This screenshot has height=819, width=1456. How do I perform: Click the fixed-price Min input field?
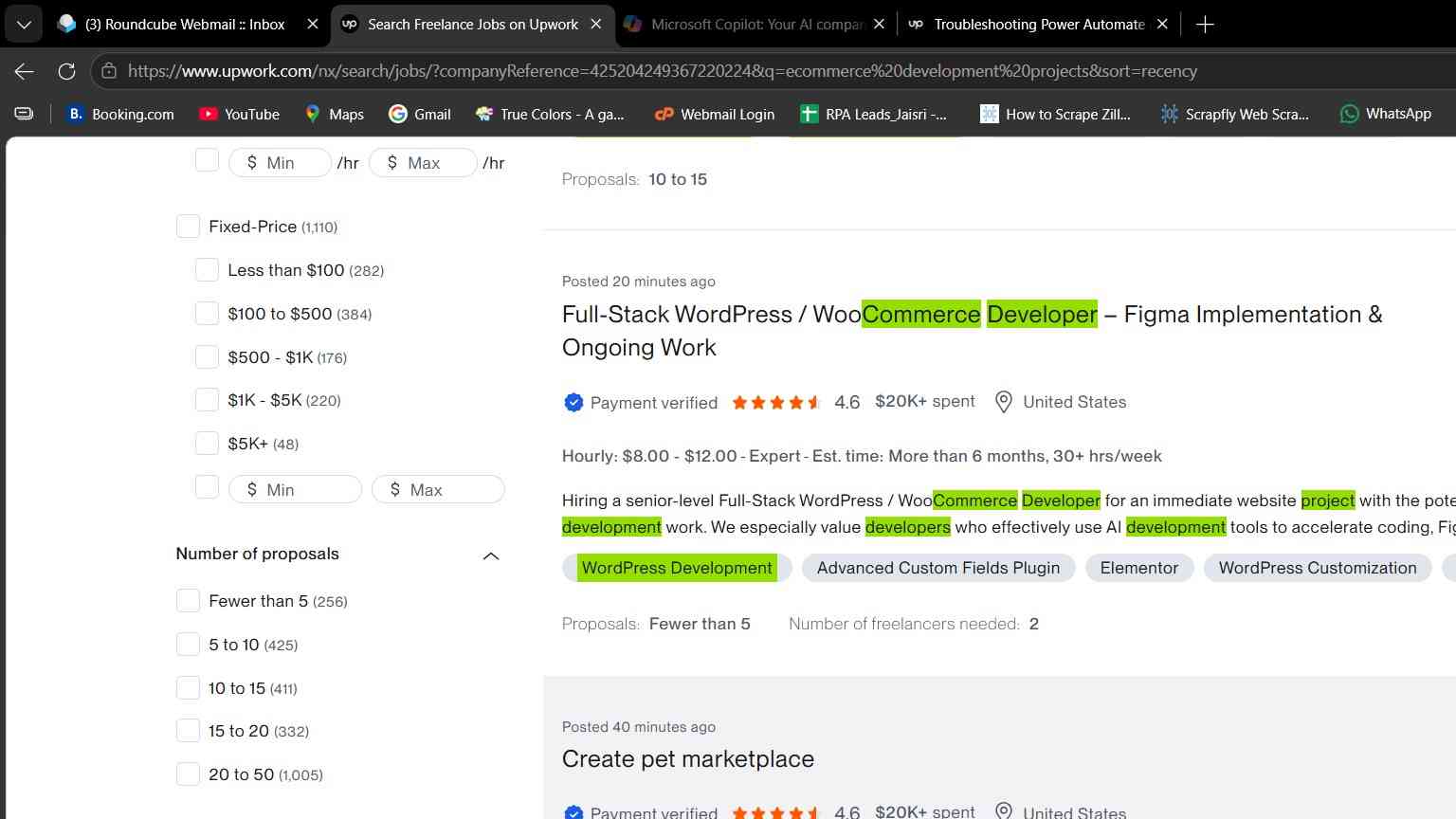click(x=296, y=490)
